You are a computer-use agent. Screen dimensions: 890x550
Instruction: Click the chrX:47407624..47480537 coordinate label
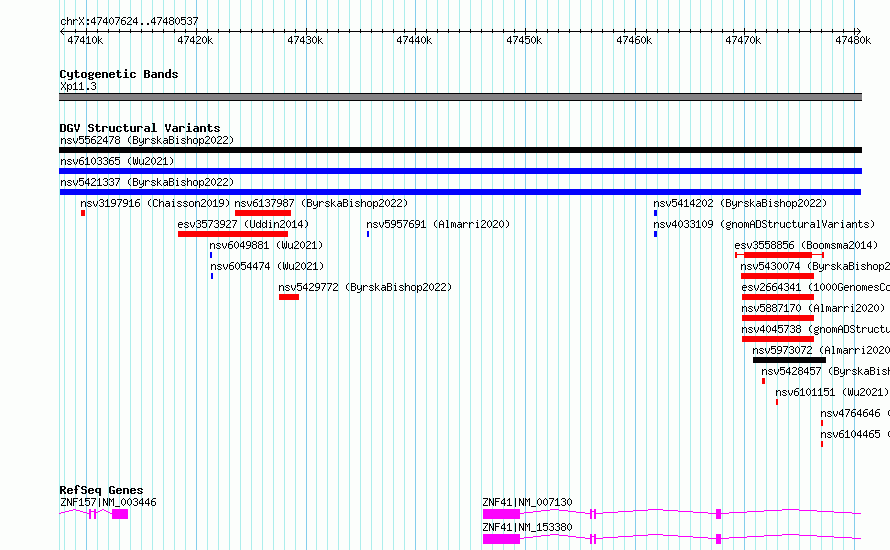pos(129,22)
